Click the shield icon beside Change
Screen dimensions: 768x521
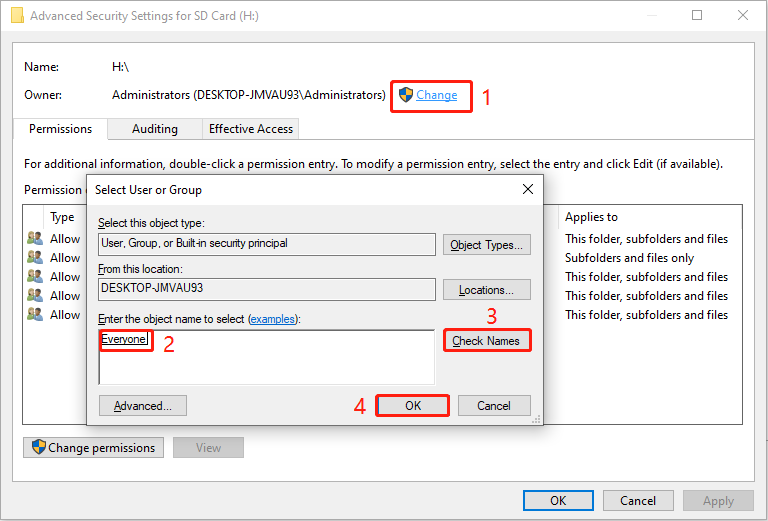(406, 95)
